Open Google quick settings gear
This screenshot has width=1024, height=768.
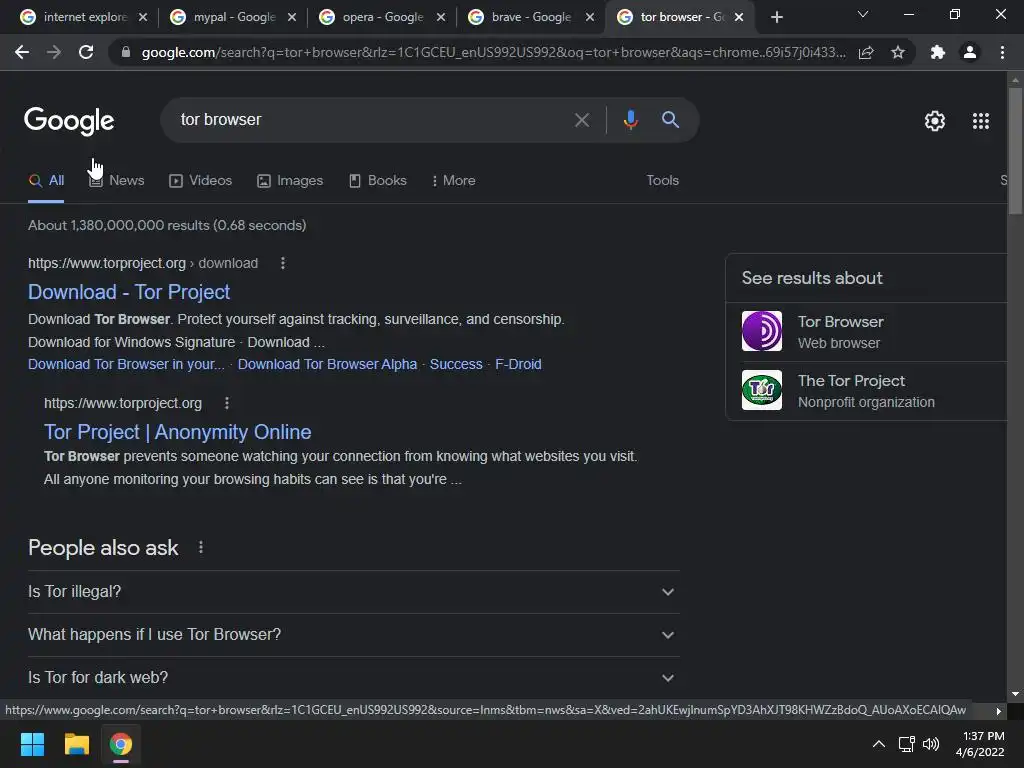pos(935,121)
